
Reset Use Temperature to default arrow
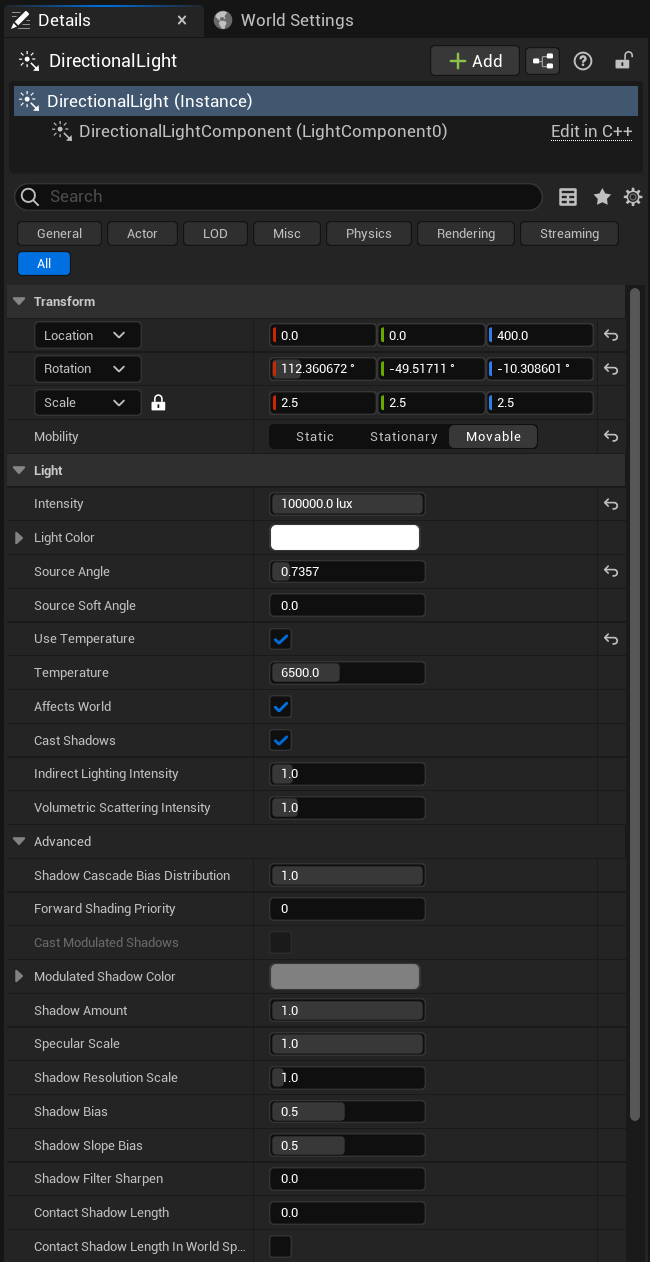611,639
